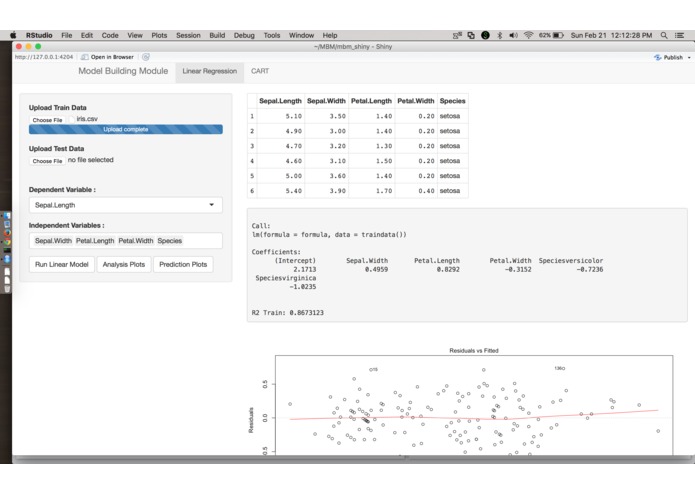Click the iris.csv file name

click(x=87, y=119)
